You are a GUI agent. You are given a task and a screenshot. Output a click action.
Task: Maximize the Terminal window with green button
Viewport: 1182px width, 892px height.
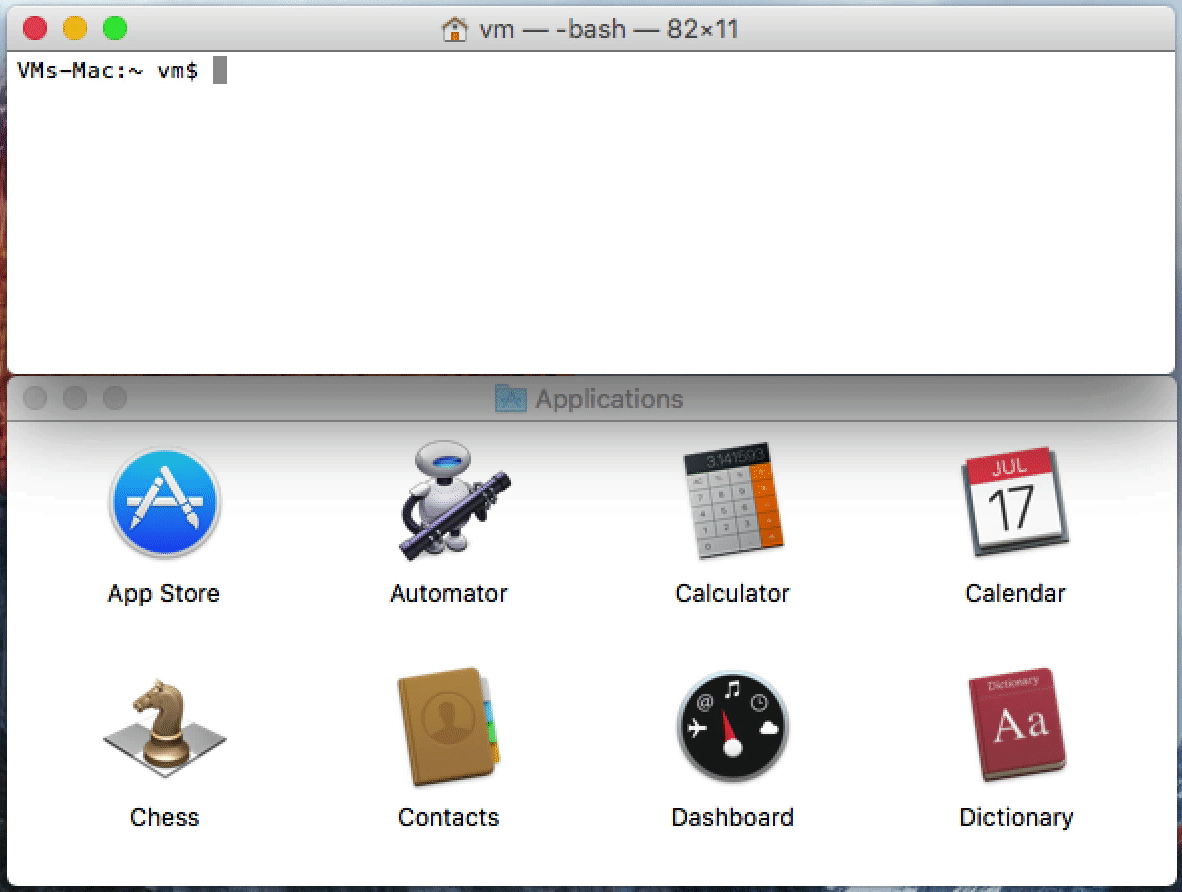click(115, 29)
